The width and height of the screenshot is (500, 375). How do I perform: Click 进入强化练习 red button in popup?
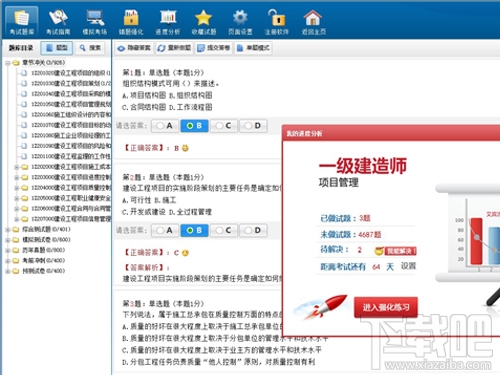386,307
